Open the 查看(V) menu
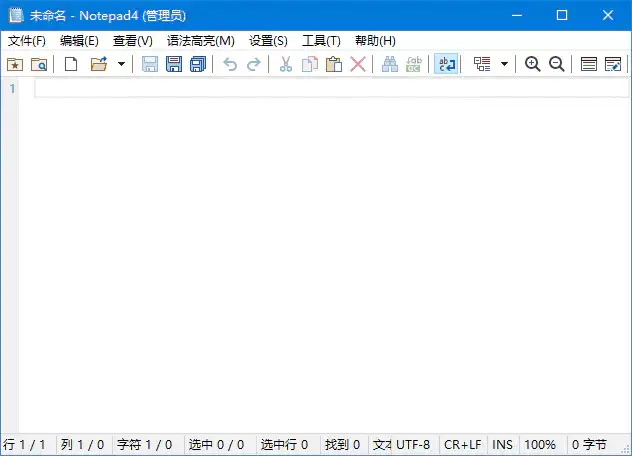 pyautogui.click(x=133, y=41)
